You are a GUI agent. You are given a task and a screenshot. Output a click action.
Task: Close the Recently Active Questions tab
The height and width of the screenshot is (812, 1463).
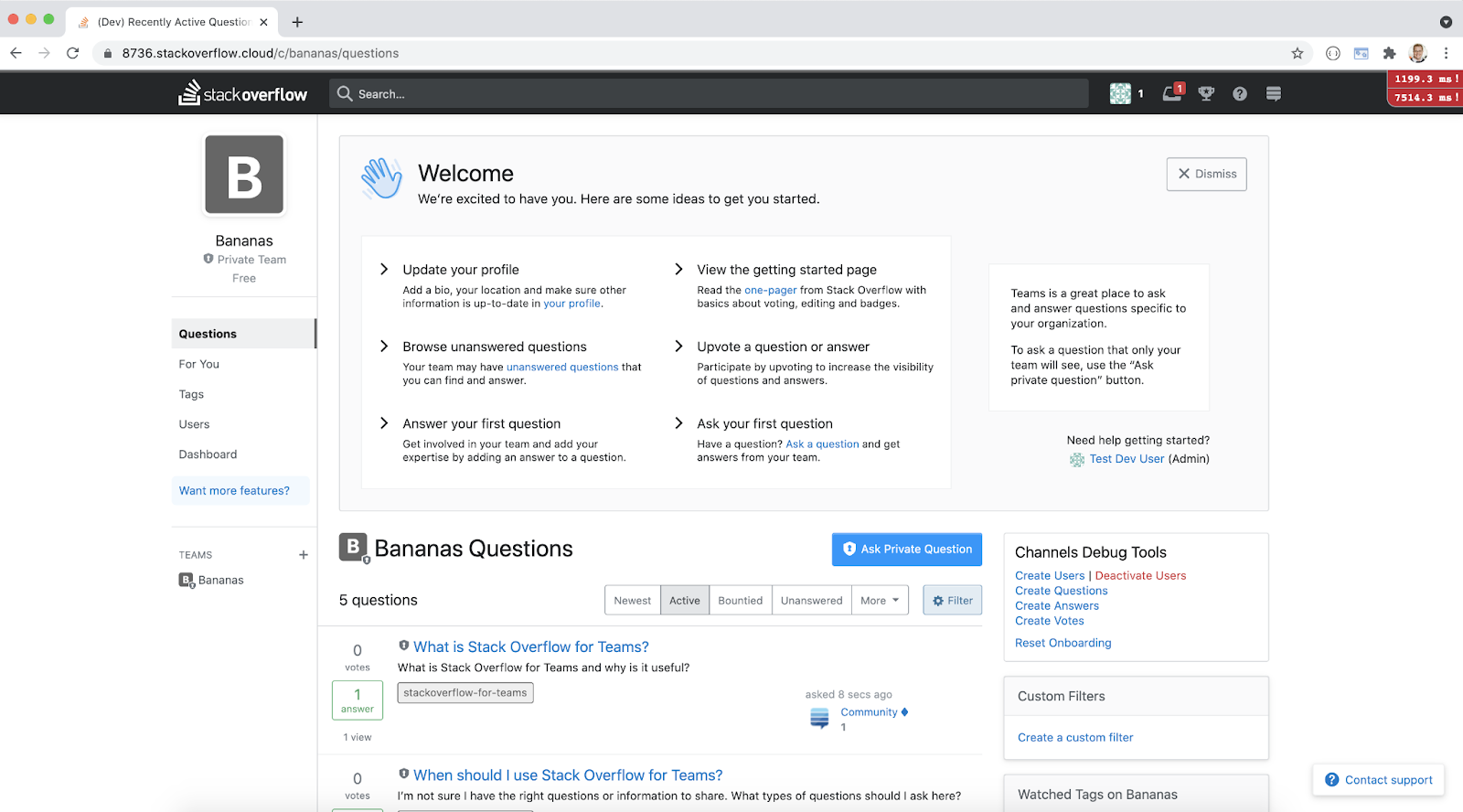click(x=264, y=22)
